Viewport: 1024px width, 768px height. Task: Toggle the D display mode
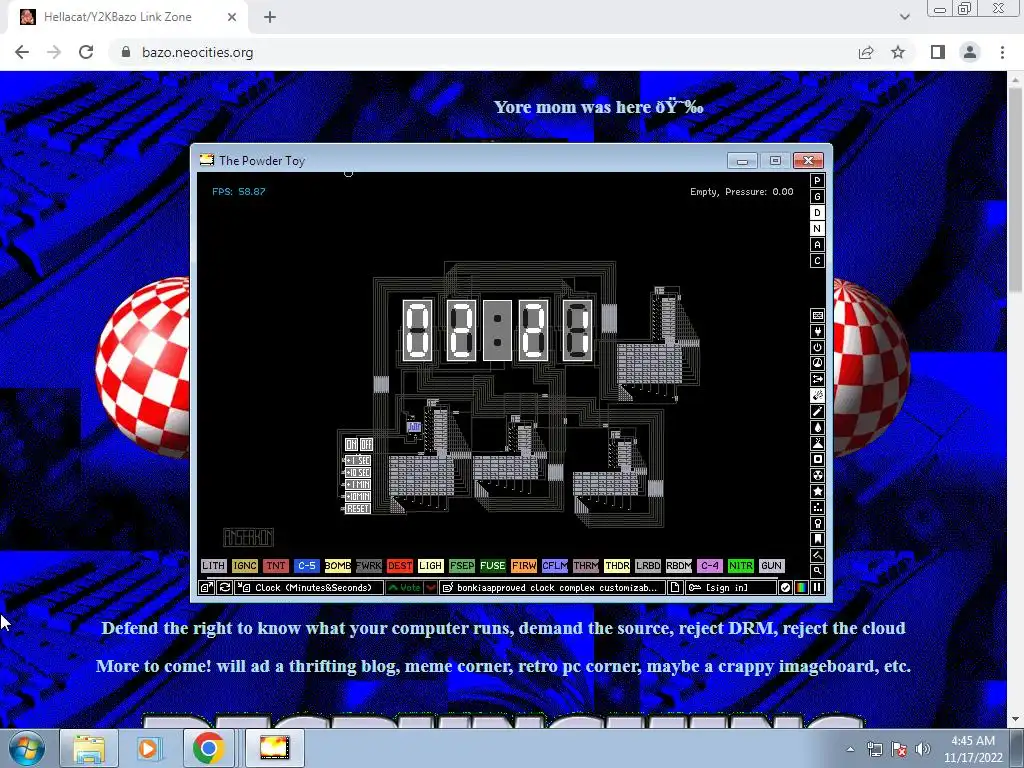tap(817, 213)
